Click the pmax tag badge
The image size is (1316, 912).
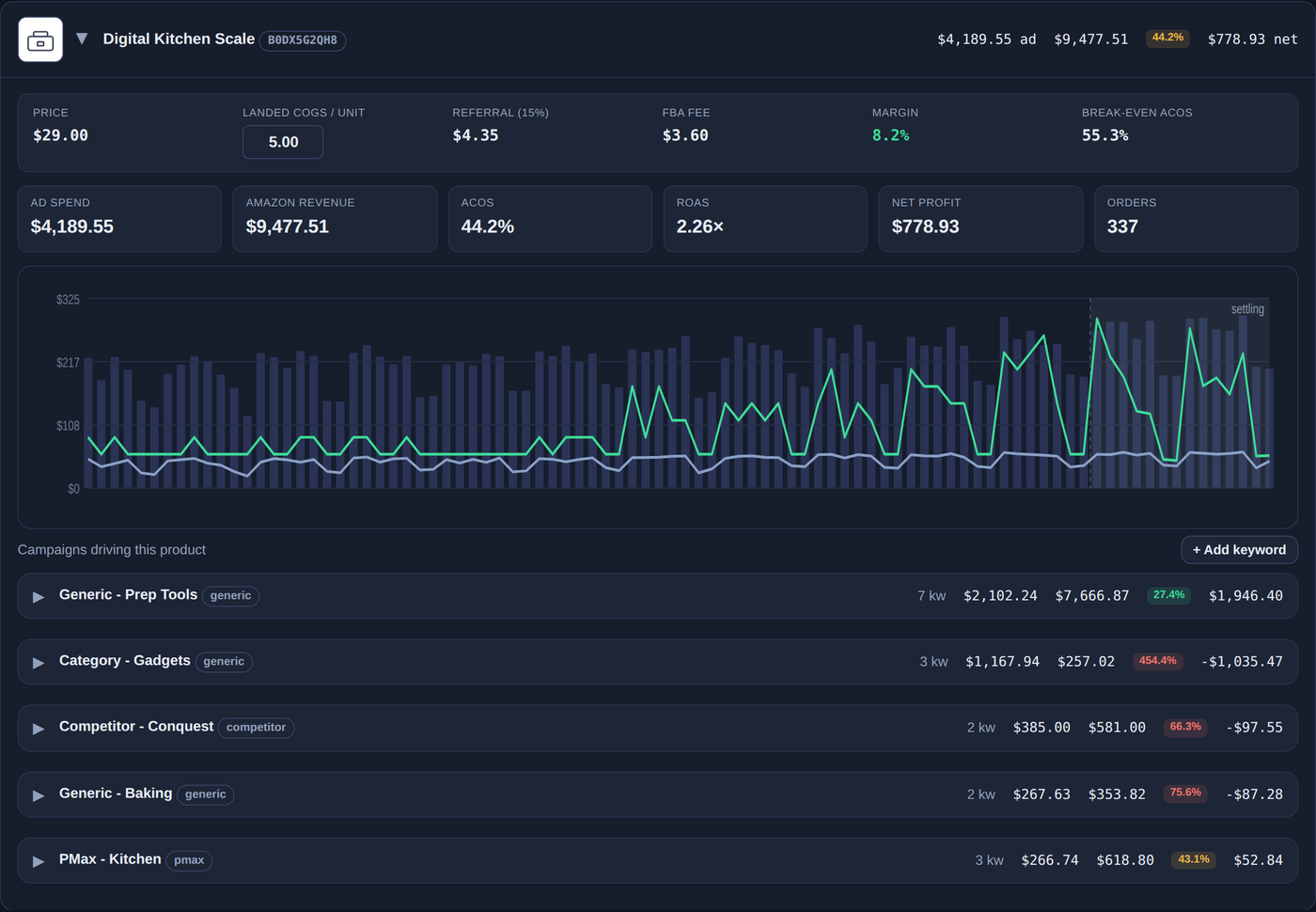tap(189, 860)
